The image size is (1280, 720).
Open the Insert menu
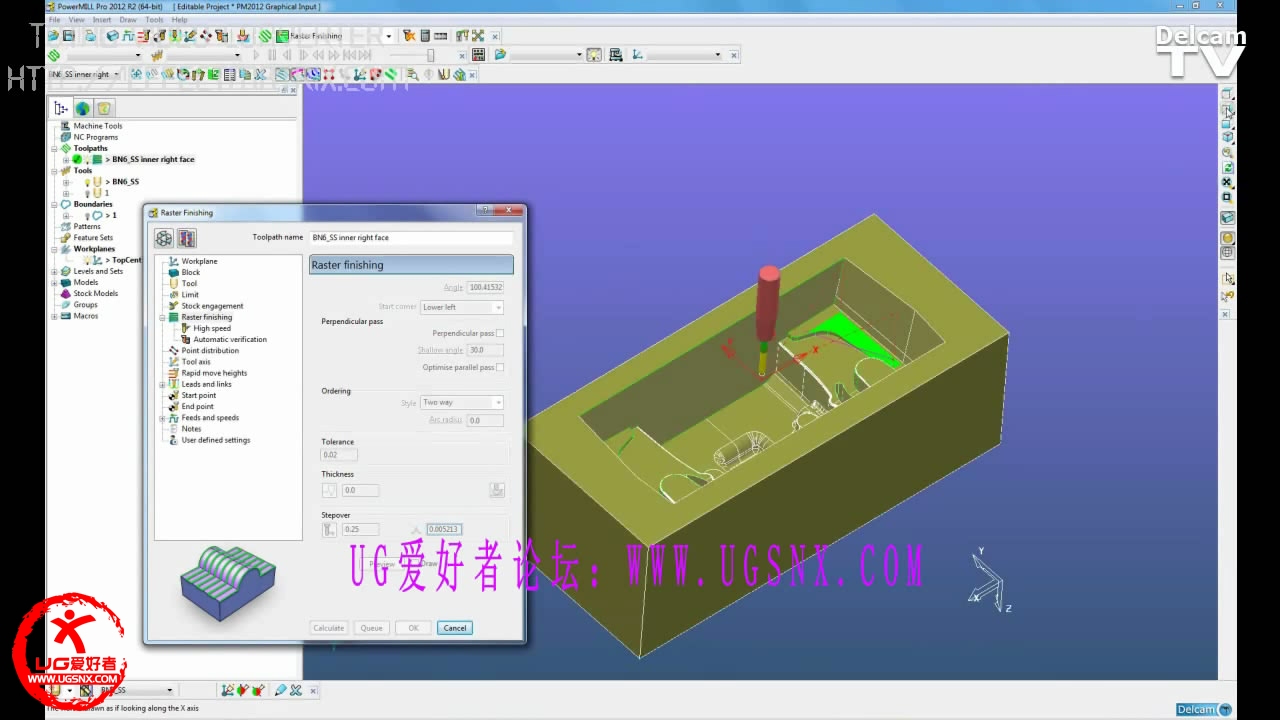pos(102,19)
